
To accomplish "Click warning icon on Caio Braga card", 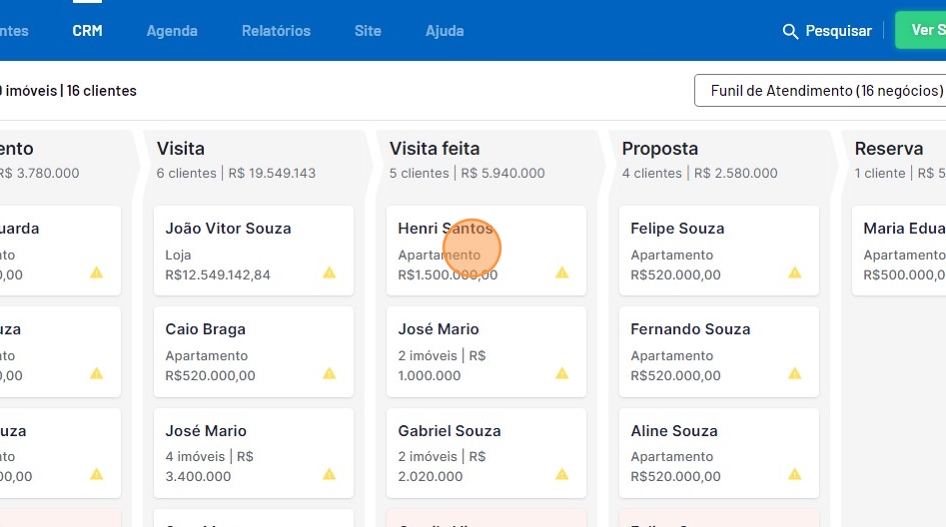I will pos(329,373).
